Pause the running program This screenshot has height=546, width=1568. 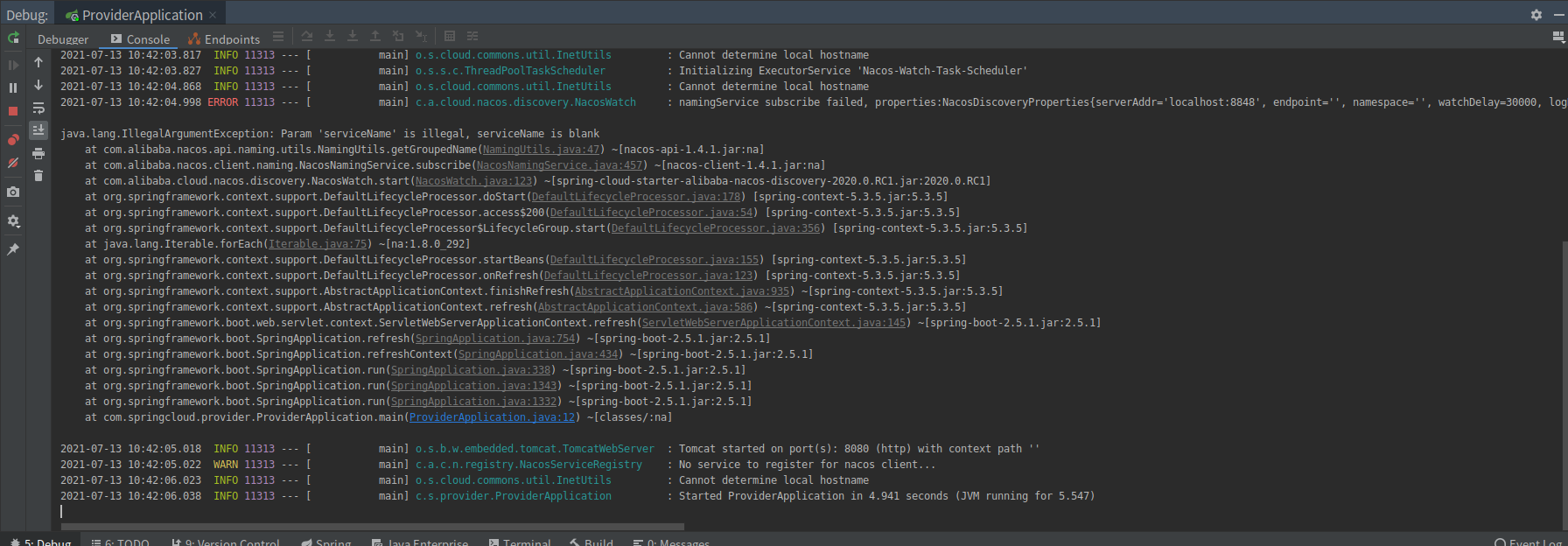click(13, 87)
